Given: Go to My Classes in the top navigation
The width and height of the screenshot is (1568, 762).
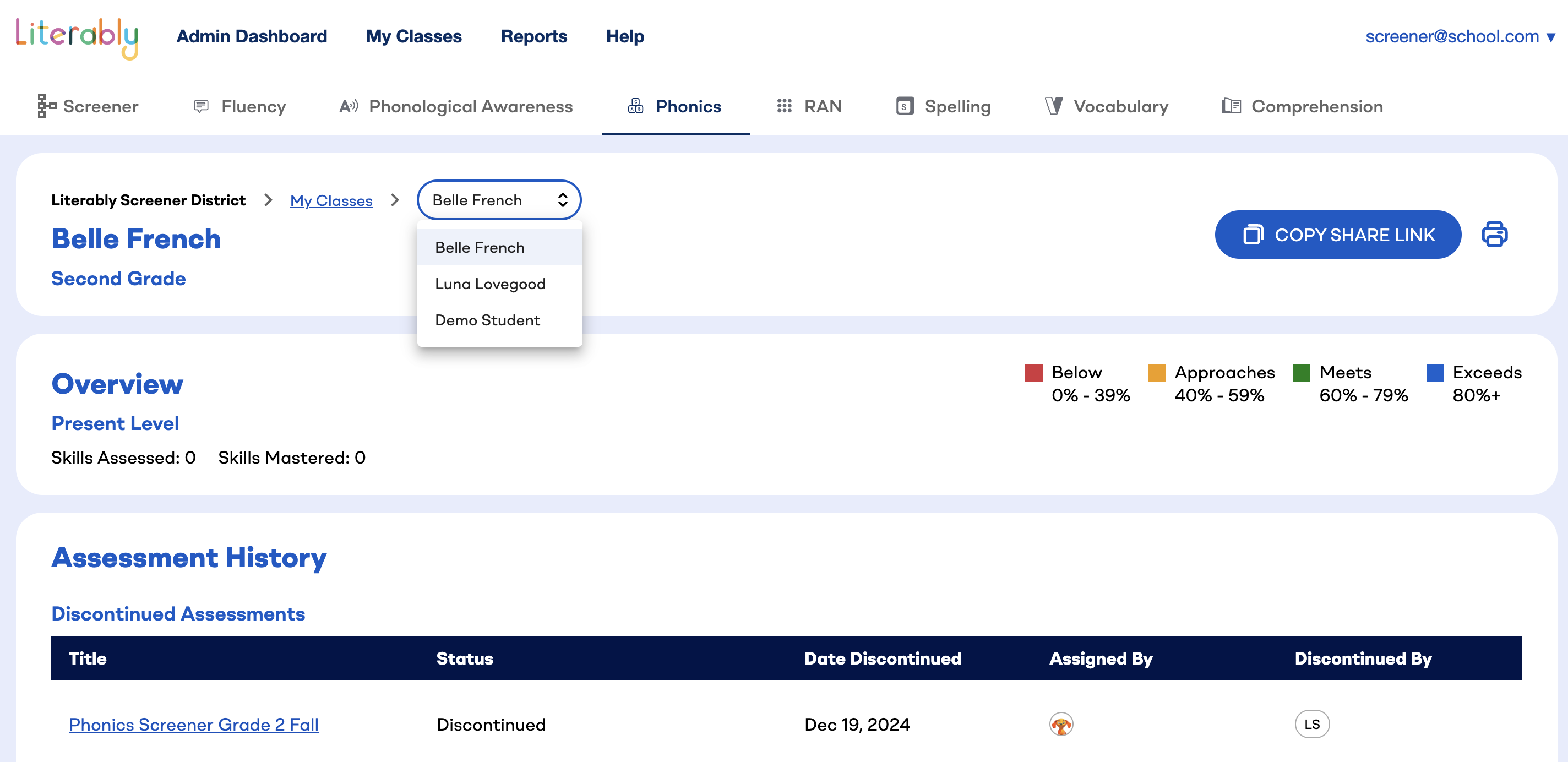Looking at the screenshot, I should coord(413,36).
